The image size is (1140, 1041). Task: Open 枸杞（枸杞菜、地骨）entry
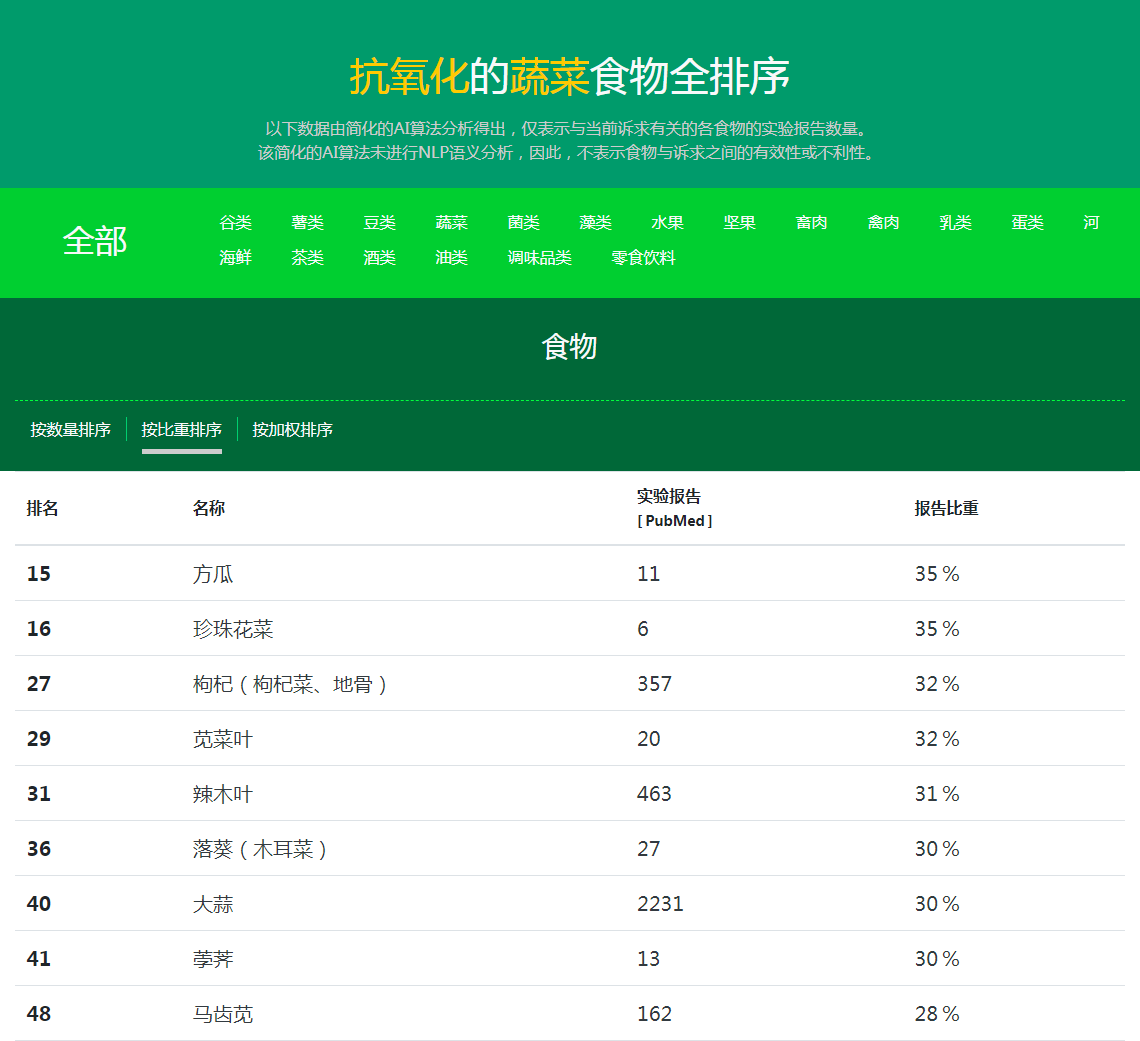pos(290,684)
